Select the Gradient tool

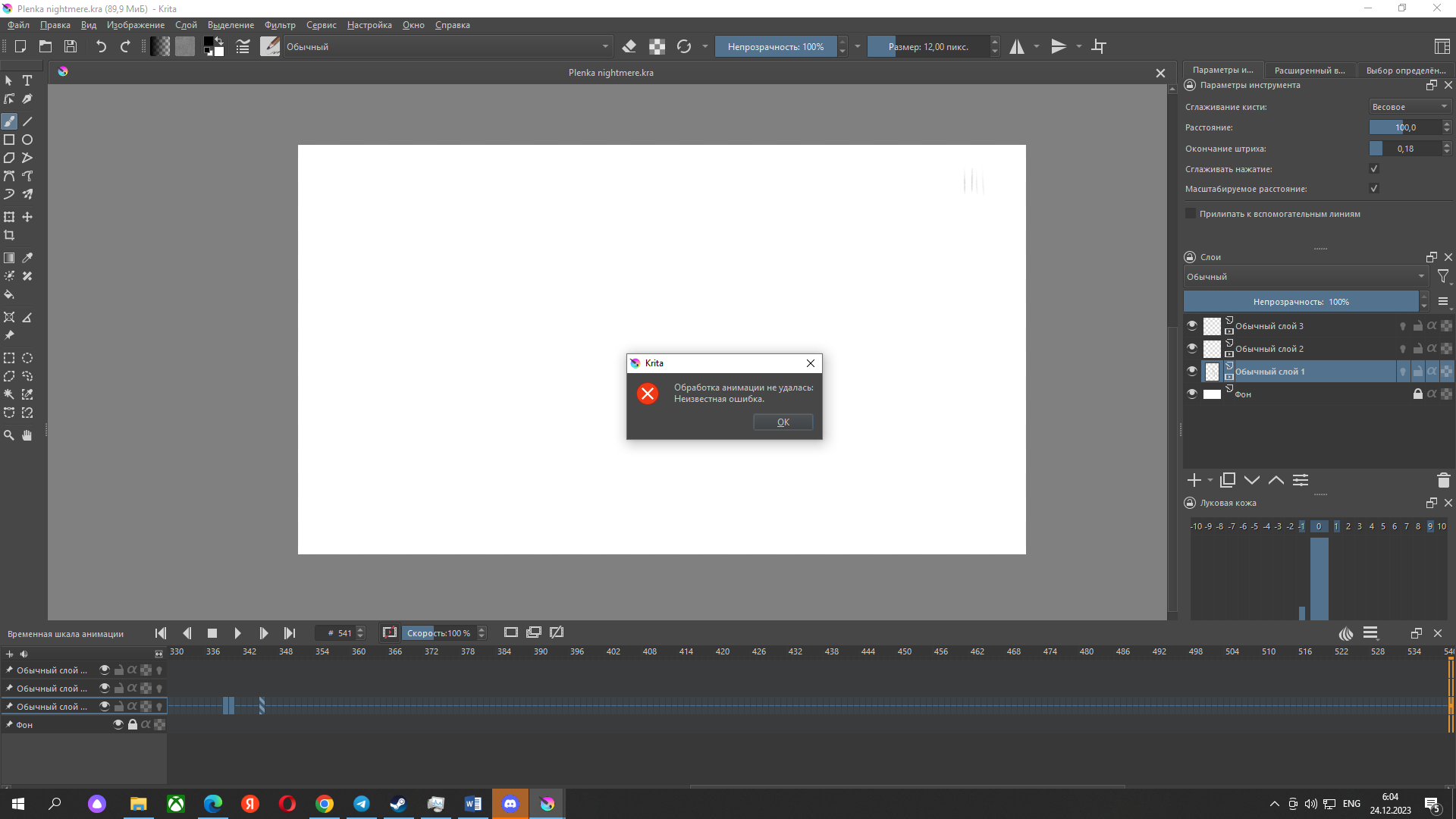click(9, 258)
